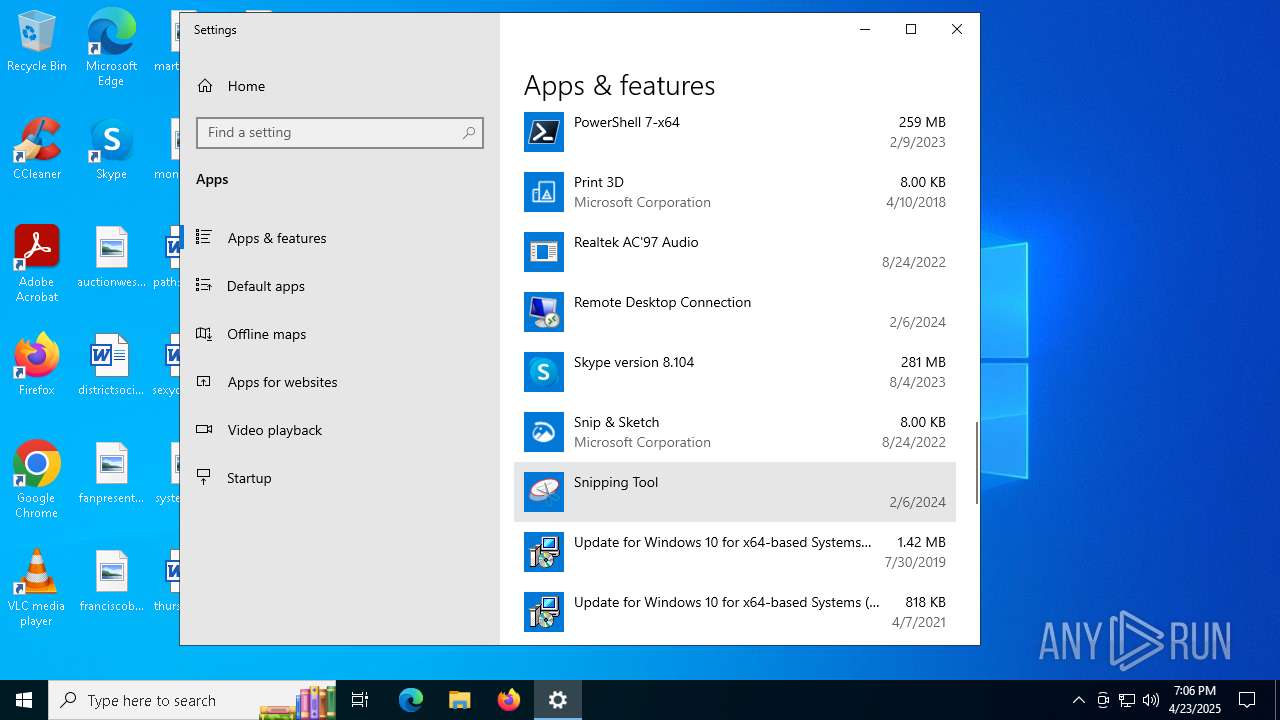Viewport: 1280px width, 720px height.
Task: Open the Apps & features page
Action: [339, 238]
